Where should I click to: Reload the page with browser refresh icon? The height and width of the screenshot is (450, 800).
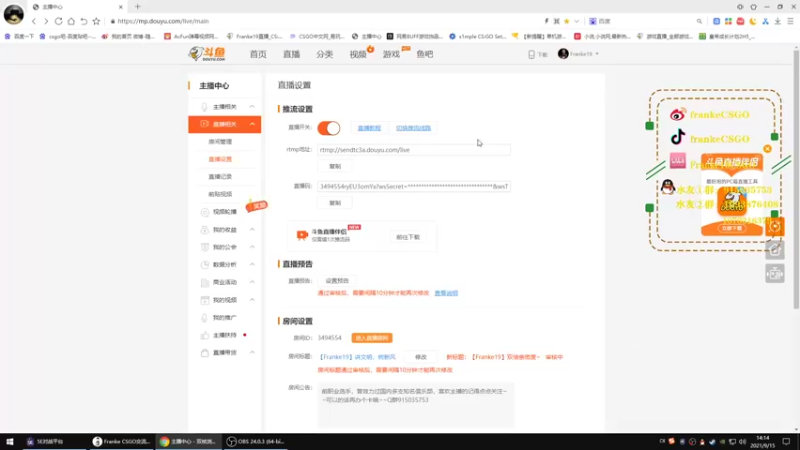coord(58,21)
